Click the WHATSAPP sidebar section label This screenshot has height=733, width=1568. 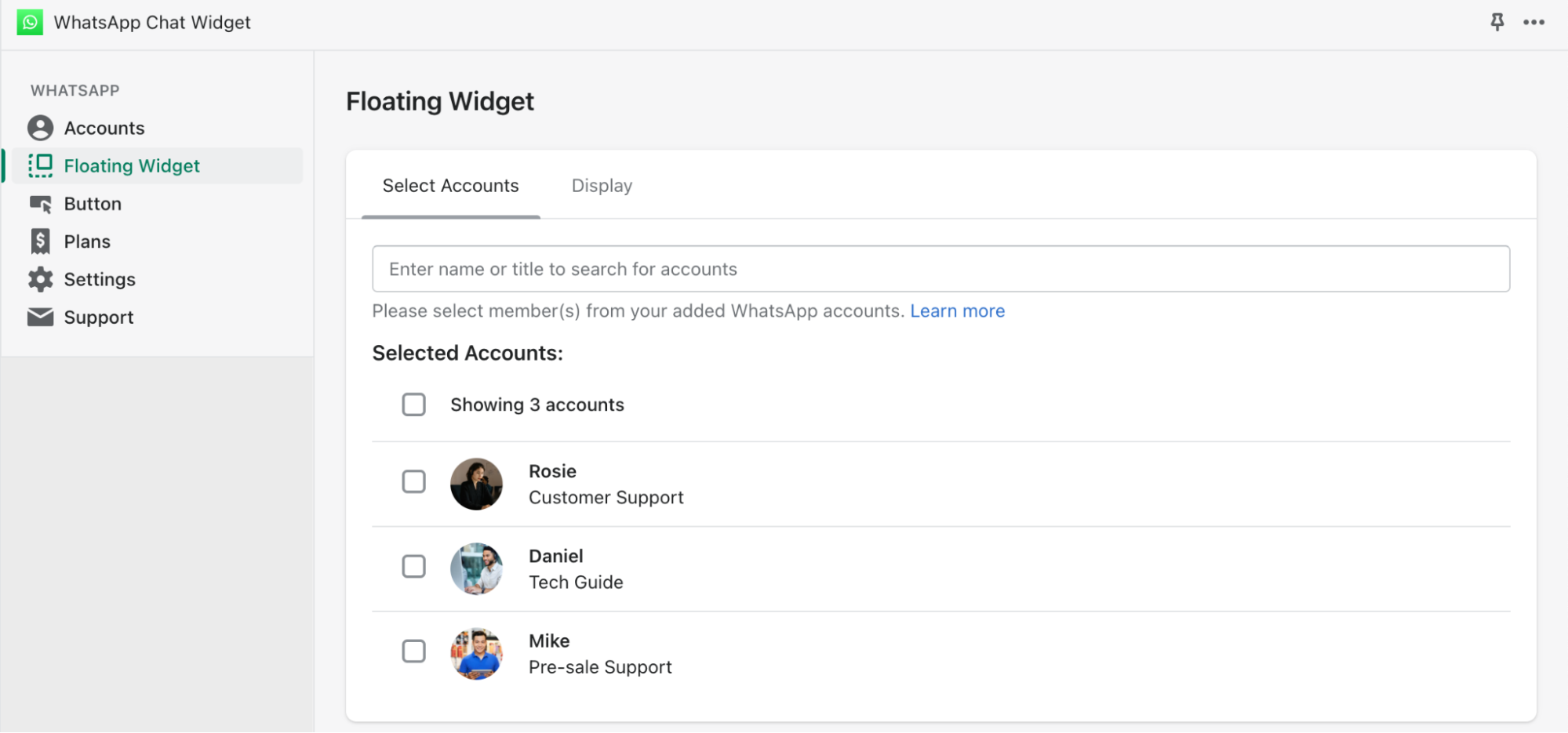coord(75,90)
